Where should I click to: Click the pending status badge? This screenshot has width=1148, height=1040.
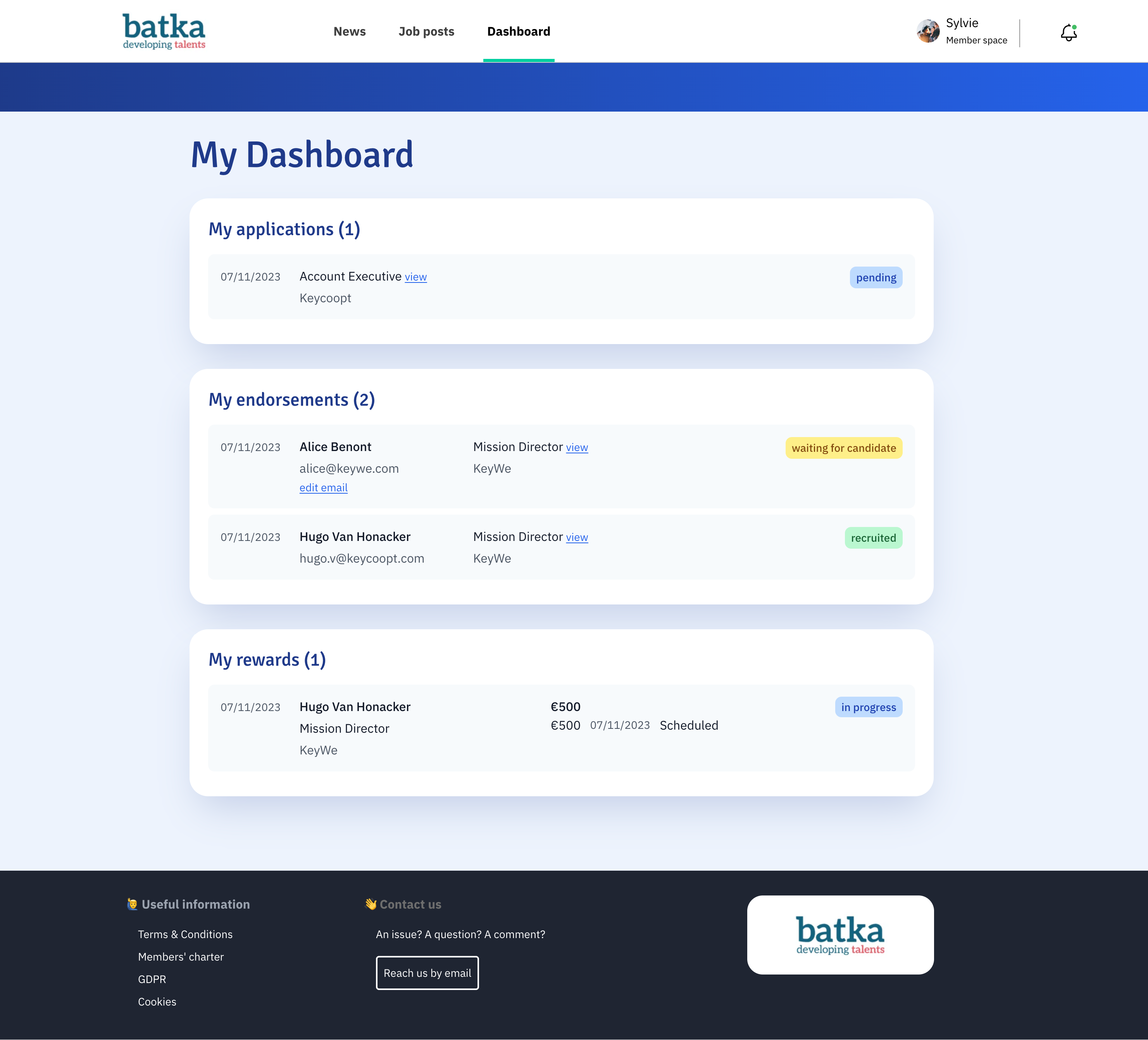(x=875, y=278)
